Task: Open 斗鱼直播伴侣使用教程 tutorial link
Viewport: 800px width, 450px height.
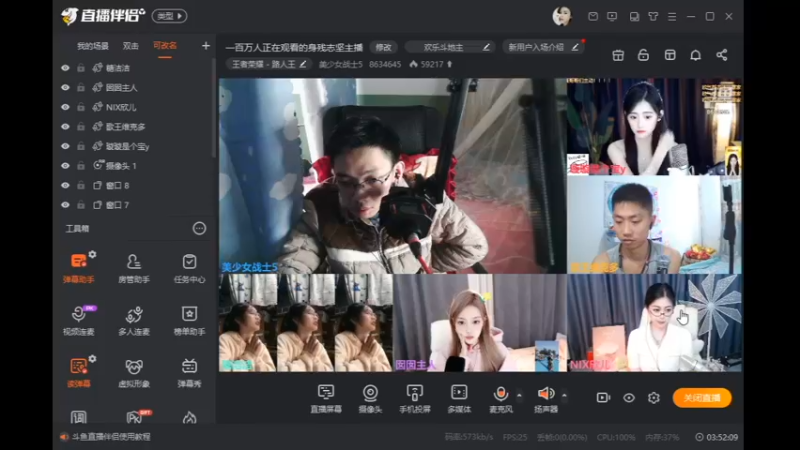Action: pyautogui.click(x=111, y=437)
